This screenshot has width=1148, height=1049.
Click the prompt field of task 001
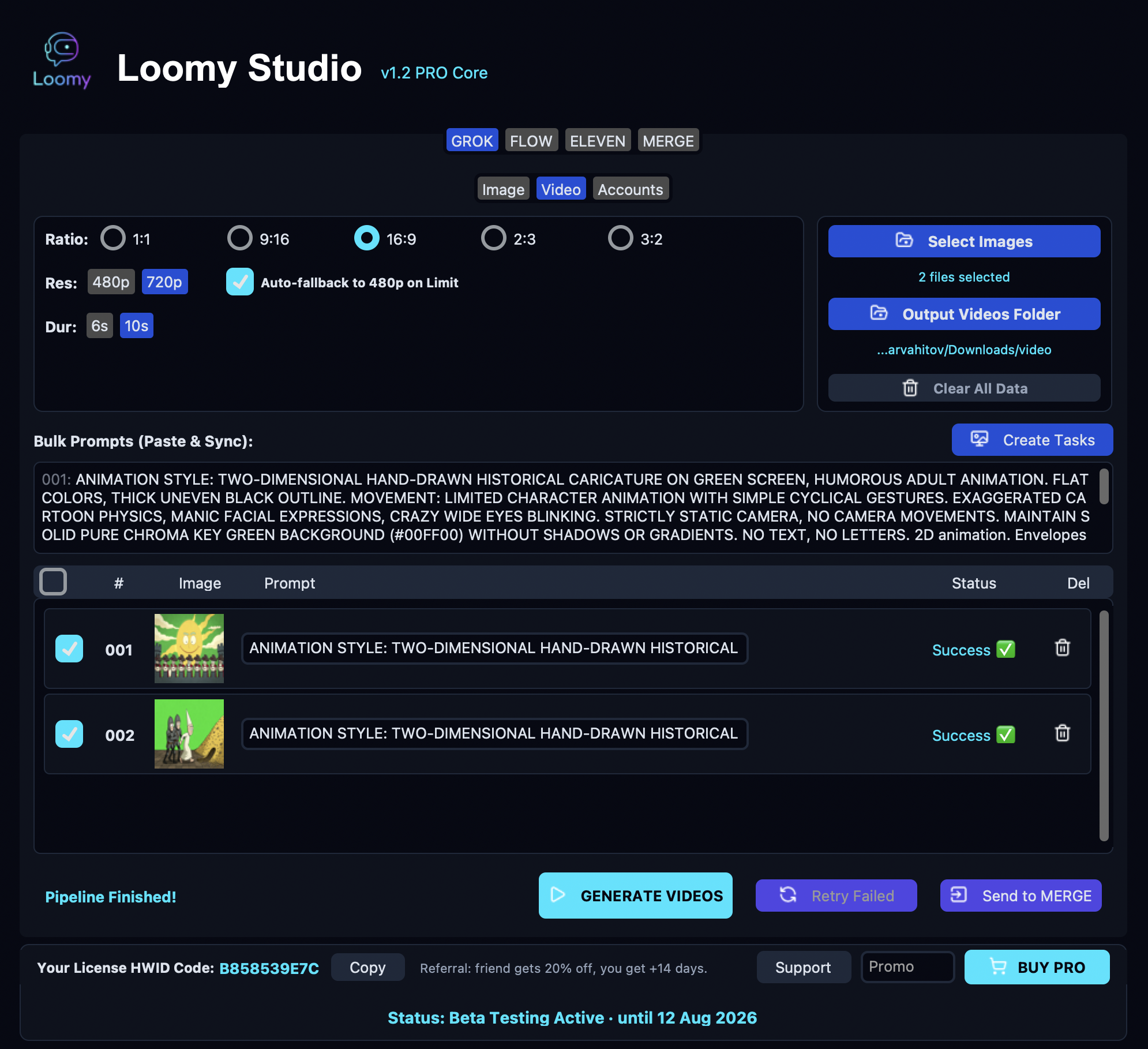coord(494,648)
